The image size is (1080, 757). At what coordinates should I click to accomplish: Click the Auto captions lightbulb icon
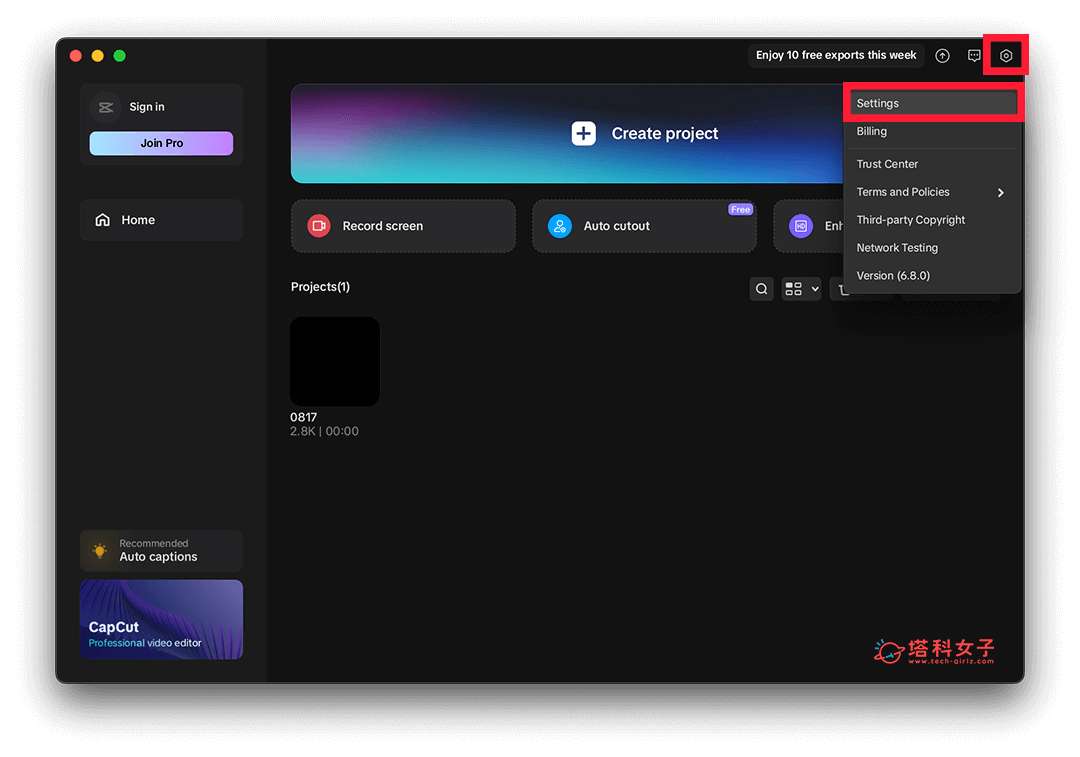(x=98, y=550)
